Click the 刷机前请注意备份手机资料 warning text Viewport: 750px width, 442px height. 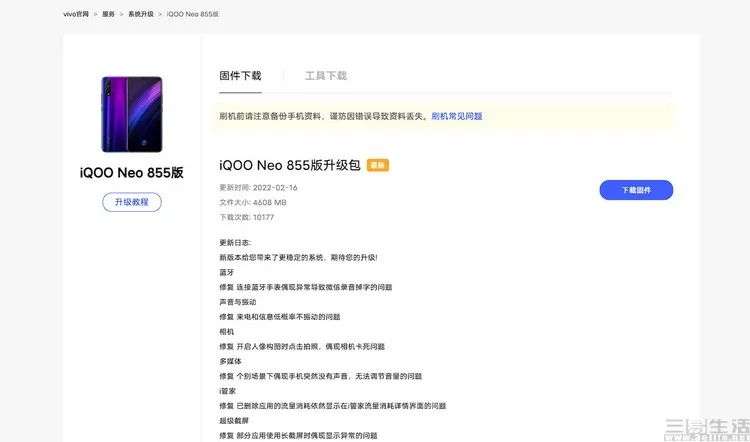click(x=324, y=116)
